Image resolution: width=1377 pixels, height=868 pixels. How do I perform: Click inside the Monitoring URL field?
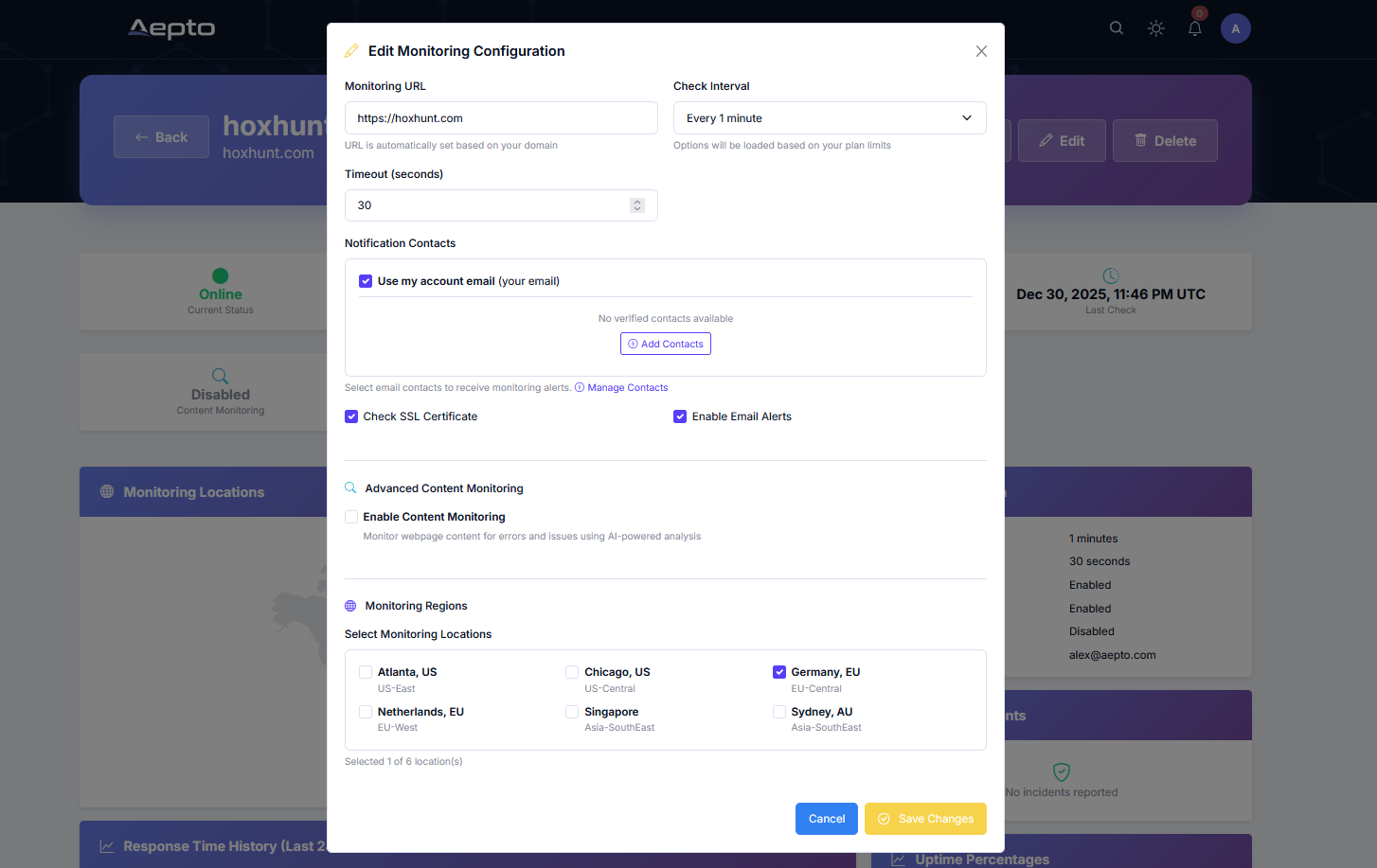pos(501,117)
